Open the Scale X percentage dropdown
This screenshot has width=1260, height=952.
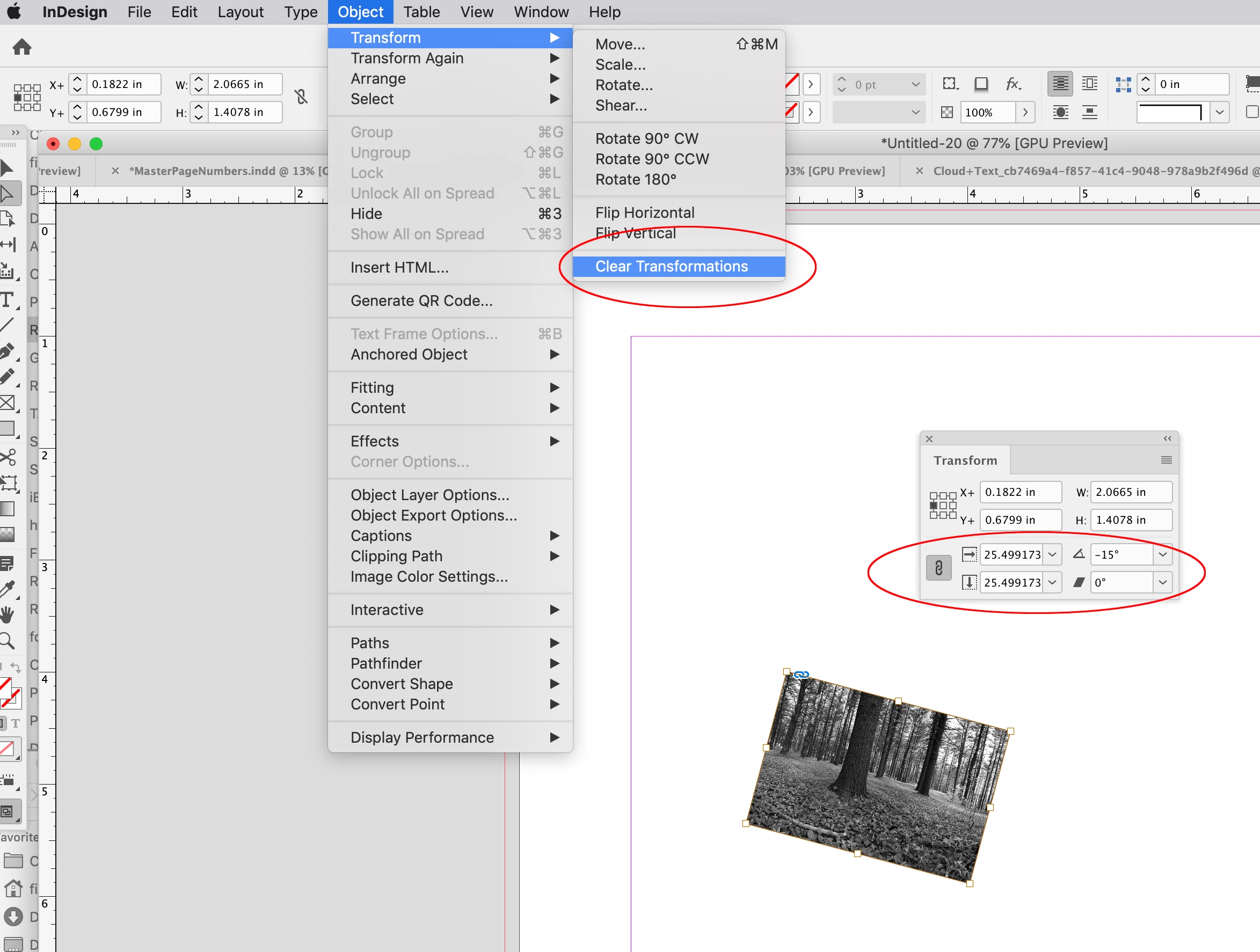pos(1052,554)
